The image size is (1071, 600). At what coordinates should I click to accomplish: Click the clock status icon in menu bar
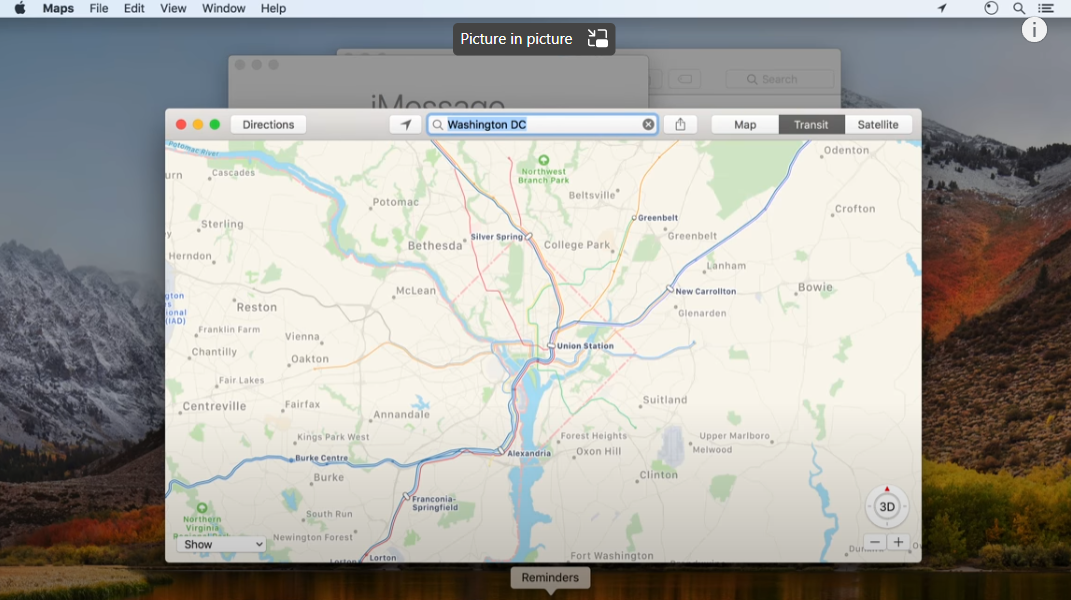point(991,8)
